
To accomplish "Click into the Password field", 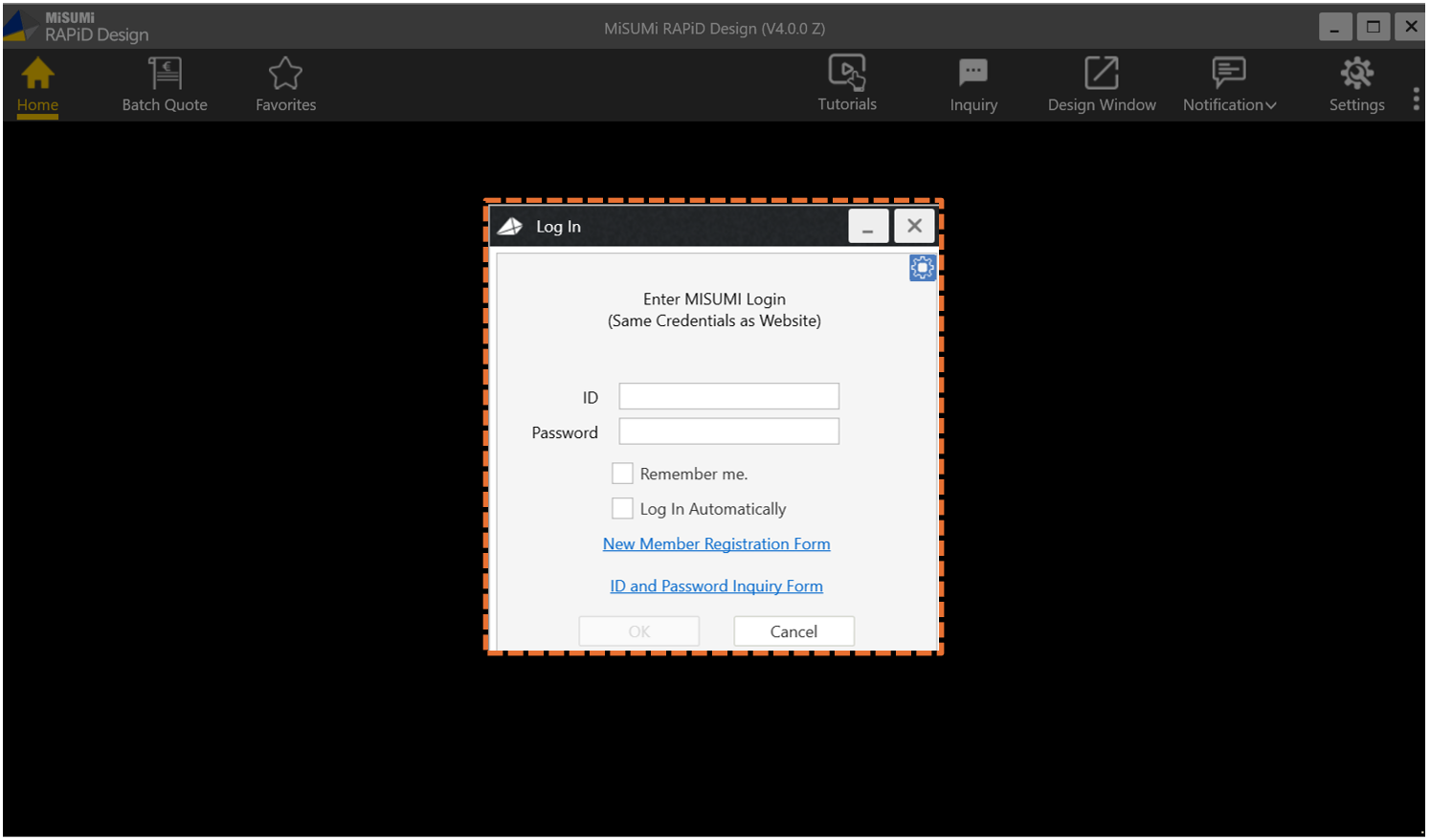I will (728, 431).
